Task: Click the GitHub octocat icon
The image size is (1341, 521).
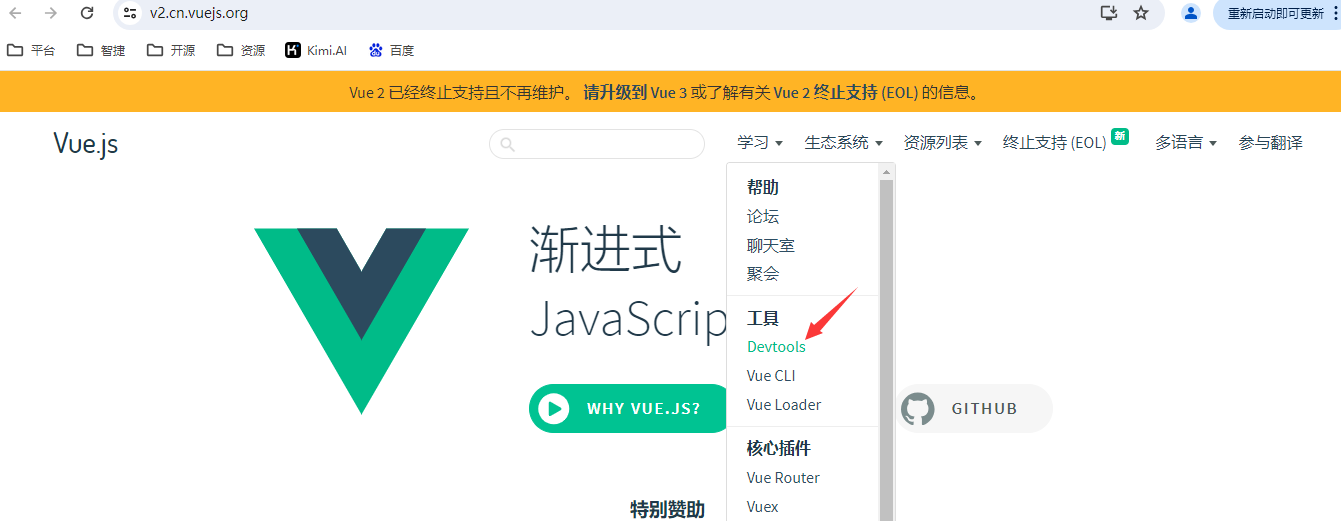Action: [917, 408]
